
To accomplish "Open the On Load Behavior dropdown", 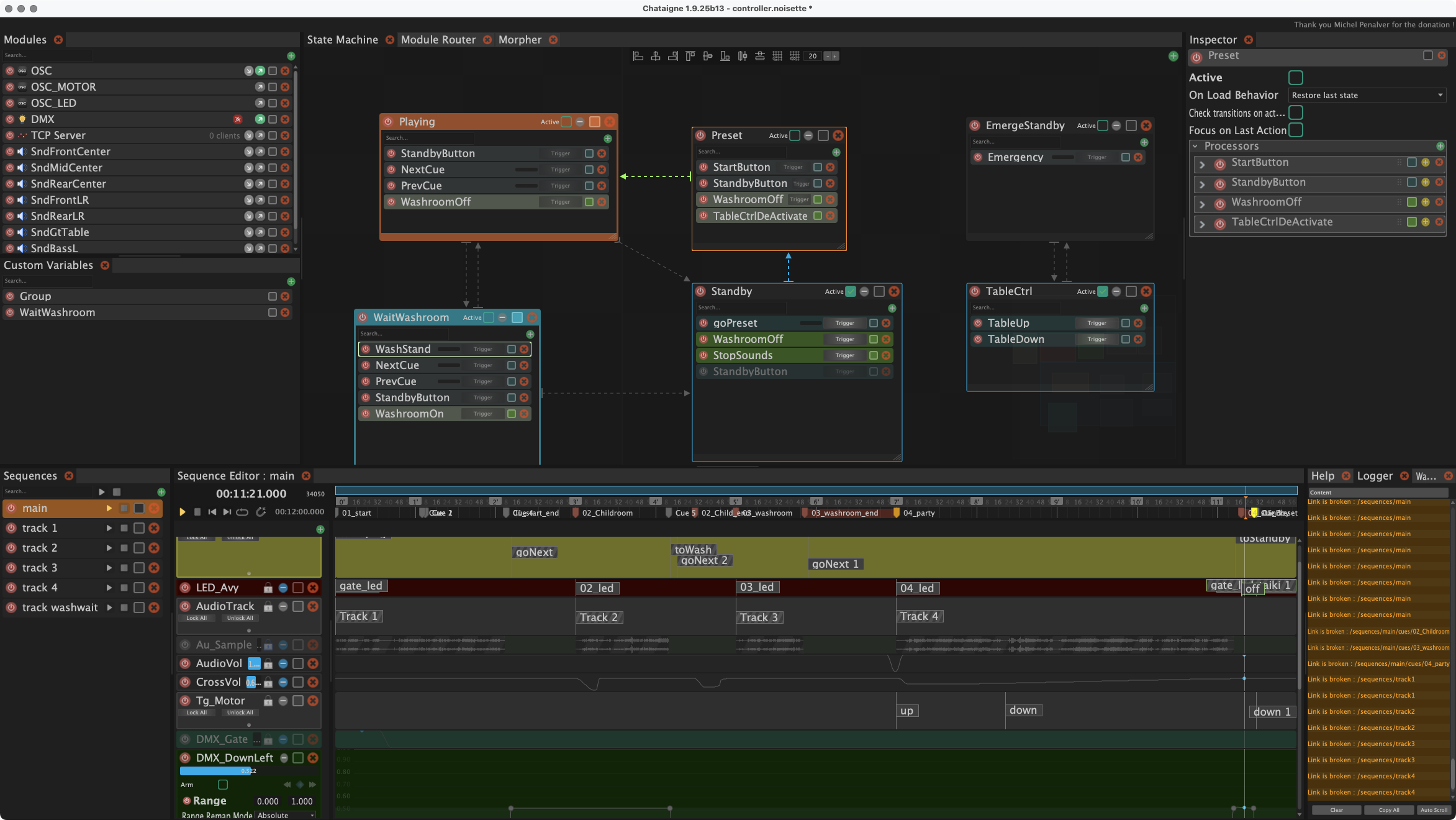I will [x=1367, y=95].
